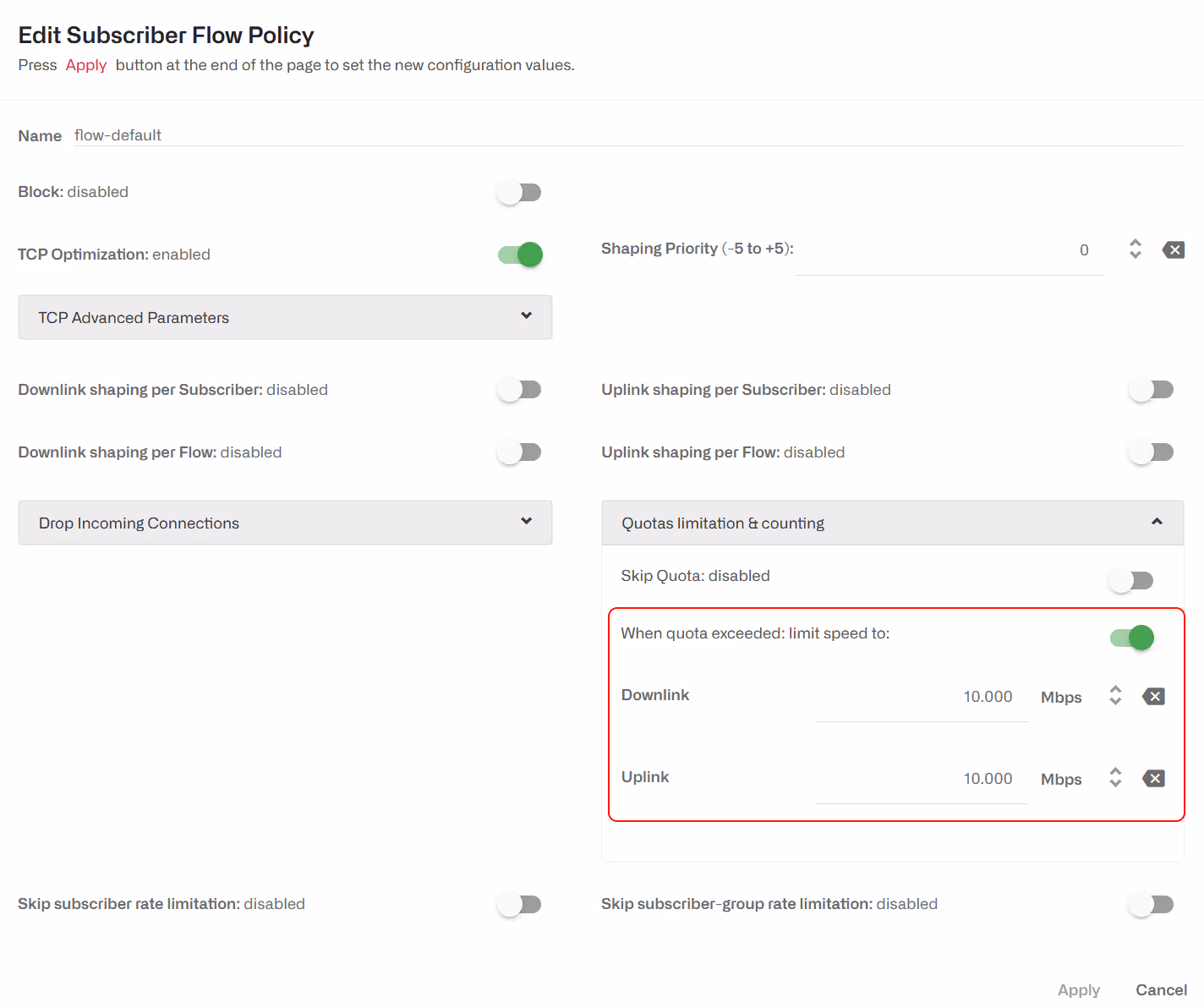Expand Drop Incoming Connections section
Image resolution: width=1204 pixels, height=1008 pixels.
pyautogui.click(x=285, y=523)
